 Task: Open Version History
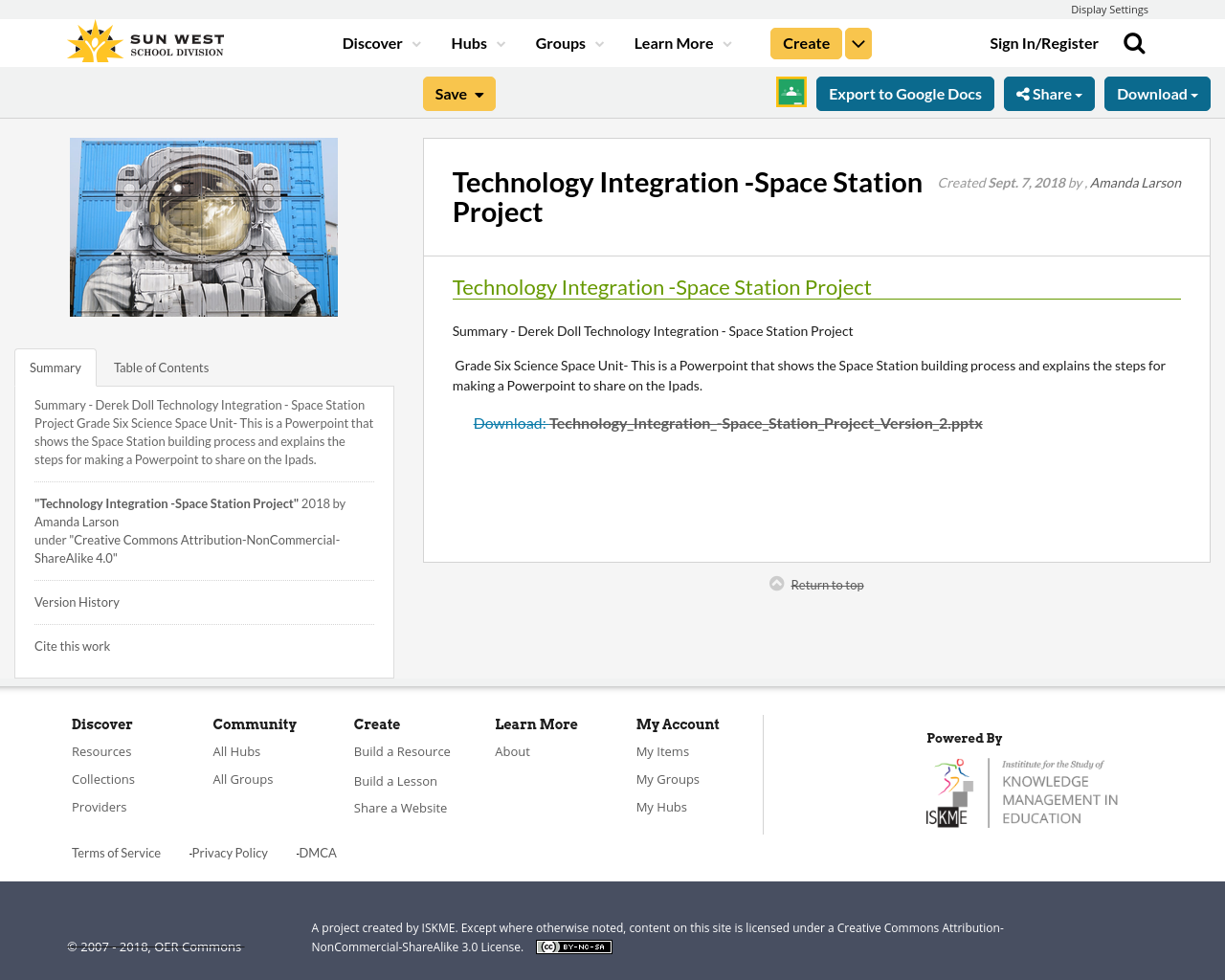pyautogui.click(x=77, y=601)
